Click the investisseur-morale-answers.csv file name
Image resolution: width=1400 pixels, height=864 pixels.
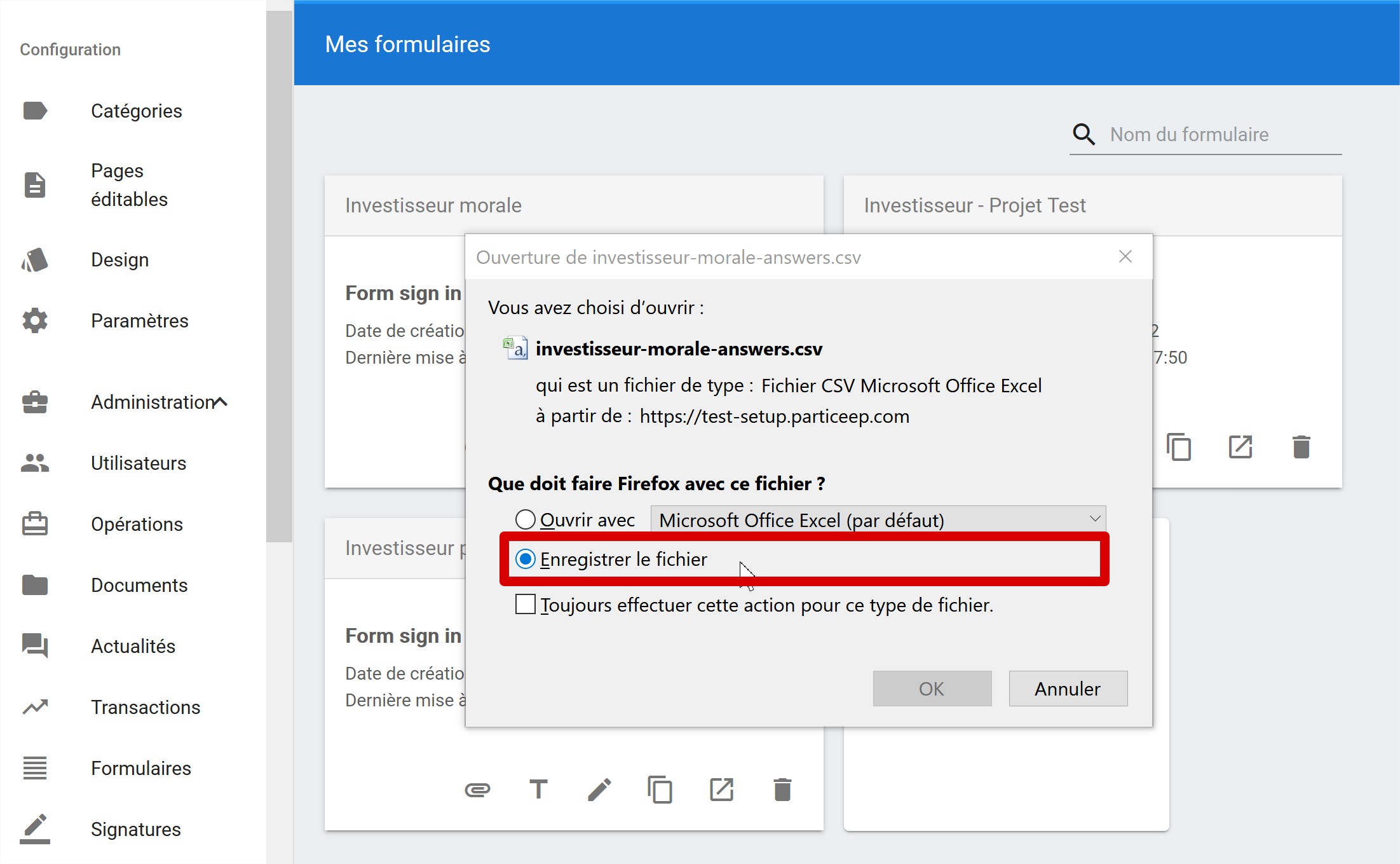point(679,348)
